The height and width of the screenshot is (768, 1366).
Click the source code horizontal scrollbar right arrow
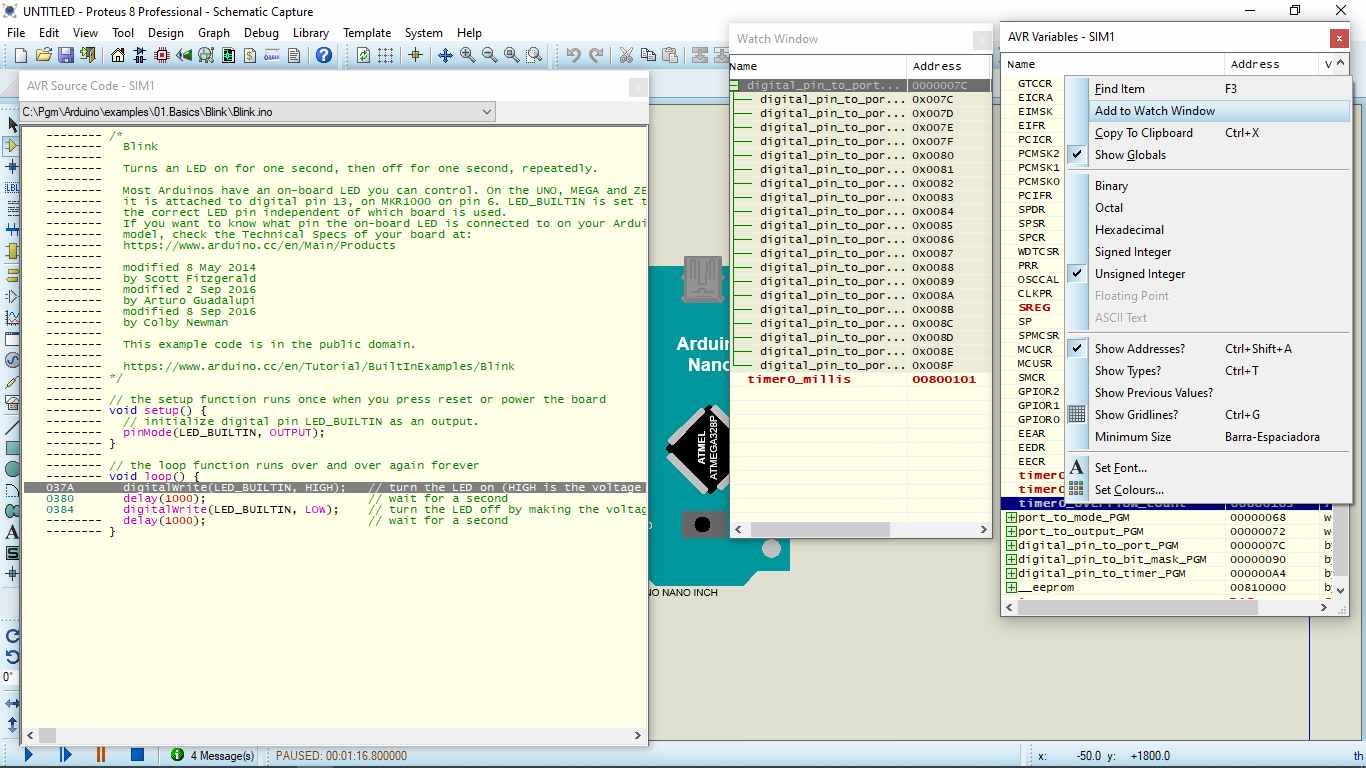[638, 735]
